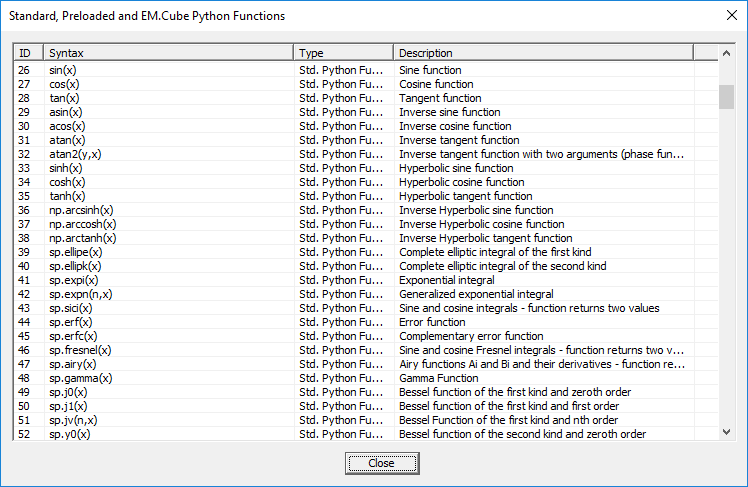Select the sp.gamma(x) row
The image size is (748, 487).
click(x=80, y=378)
